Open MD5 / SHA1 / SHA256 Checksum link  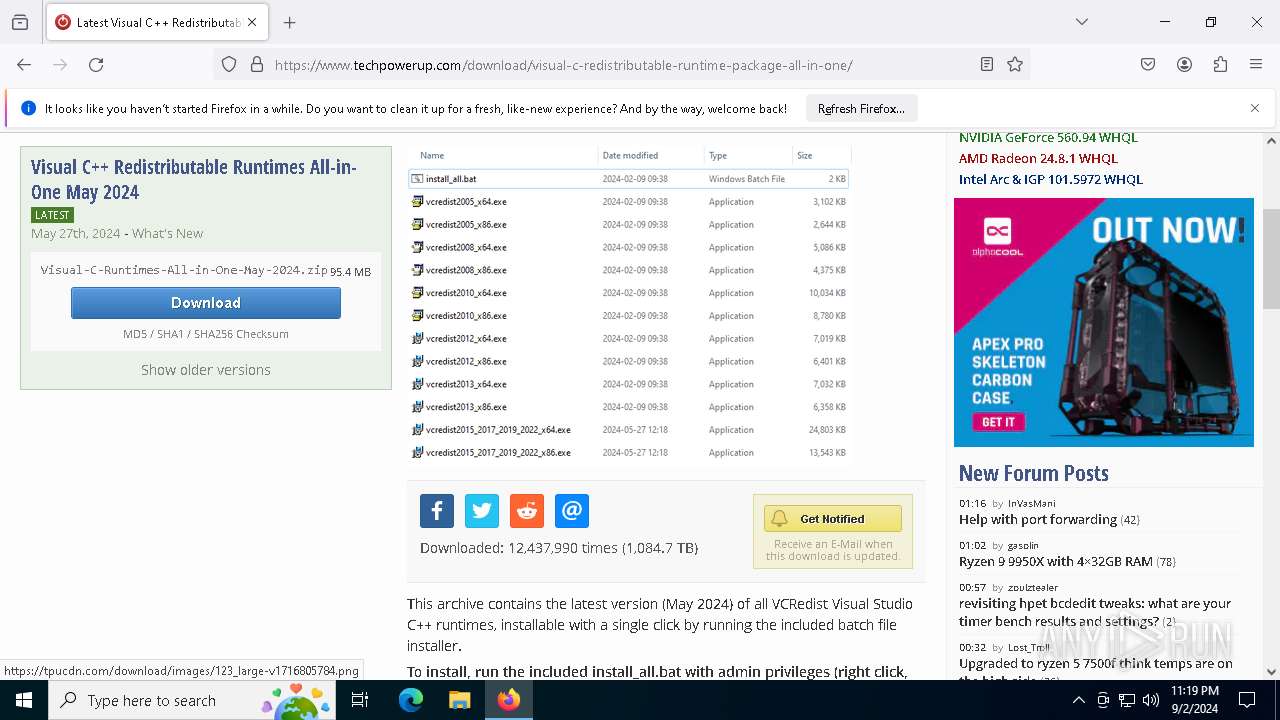pos(206,334)
